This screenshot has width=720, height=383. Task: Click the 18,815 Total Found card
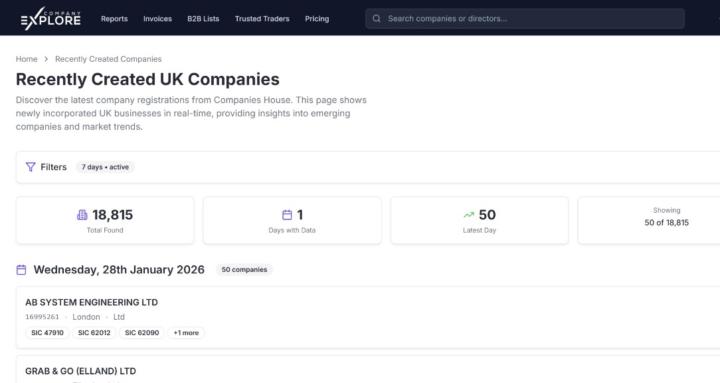click(x=105, y=220)
